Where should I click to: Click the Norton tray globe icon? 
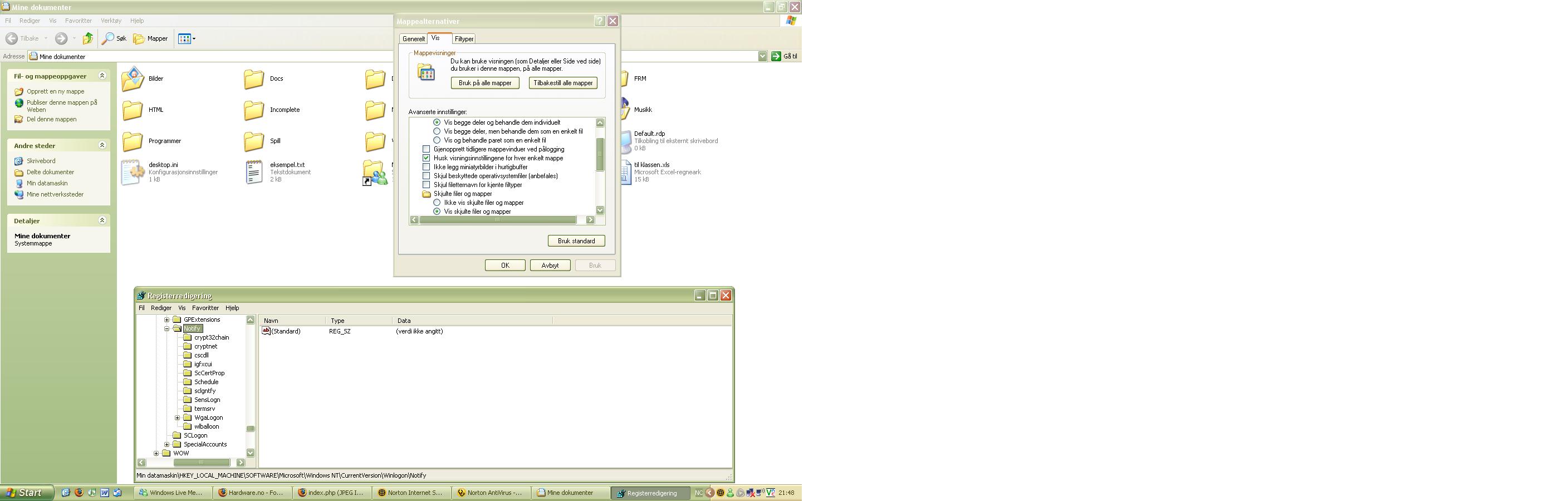[x=720, y=493]
